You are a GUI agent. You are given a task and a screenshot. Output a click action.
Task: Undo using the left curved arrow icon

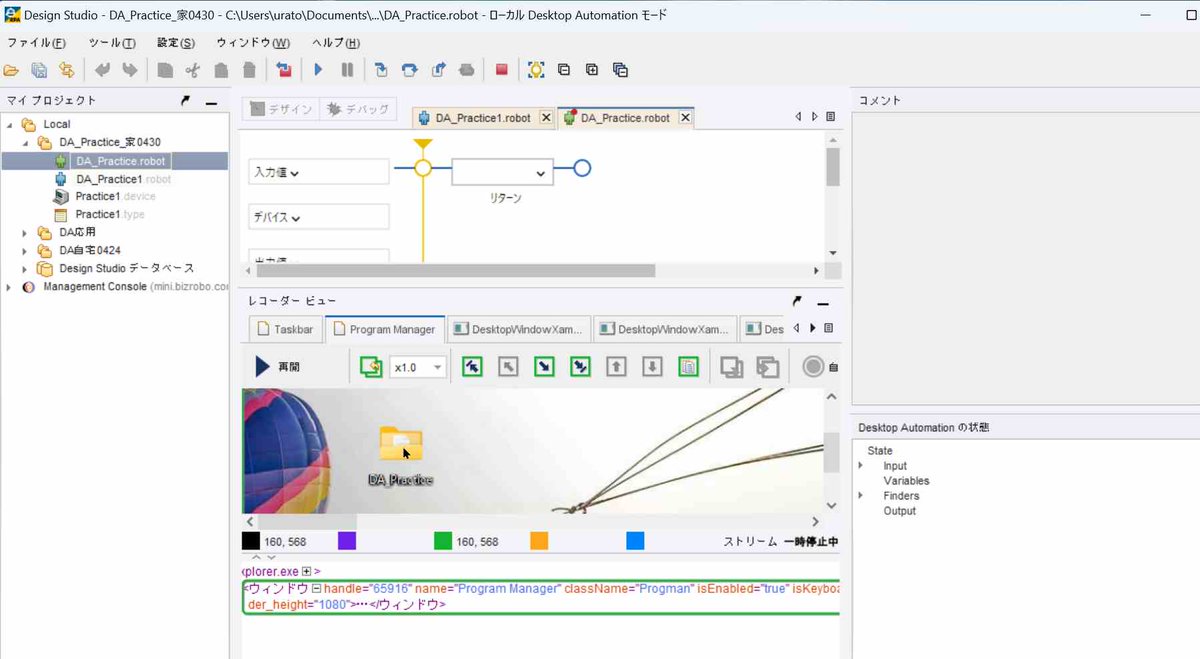tap(102, 70)
